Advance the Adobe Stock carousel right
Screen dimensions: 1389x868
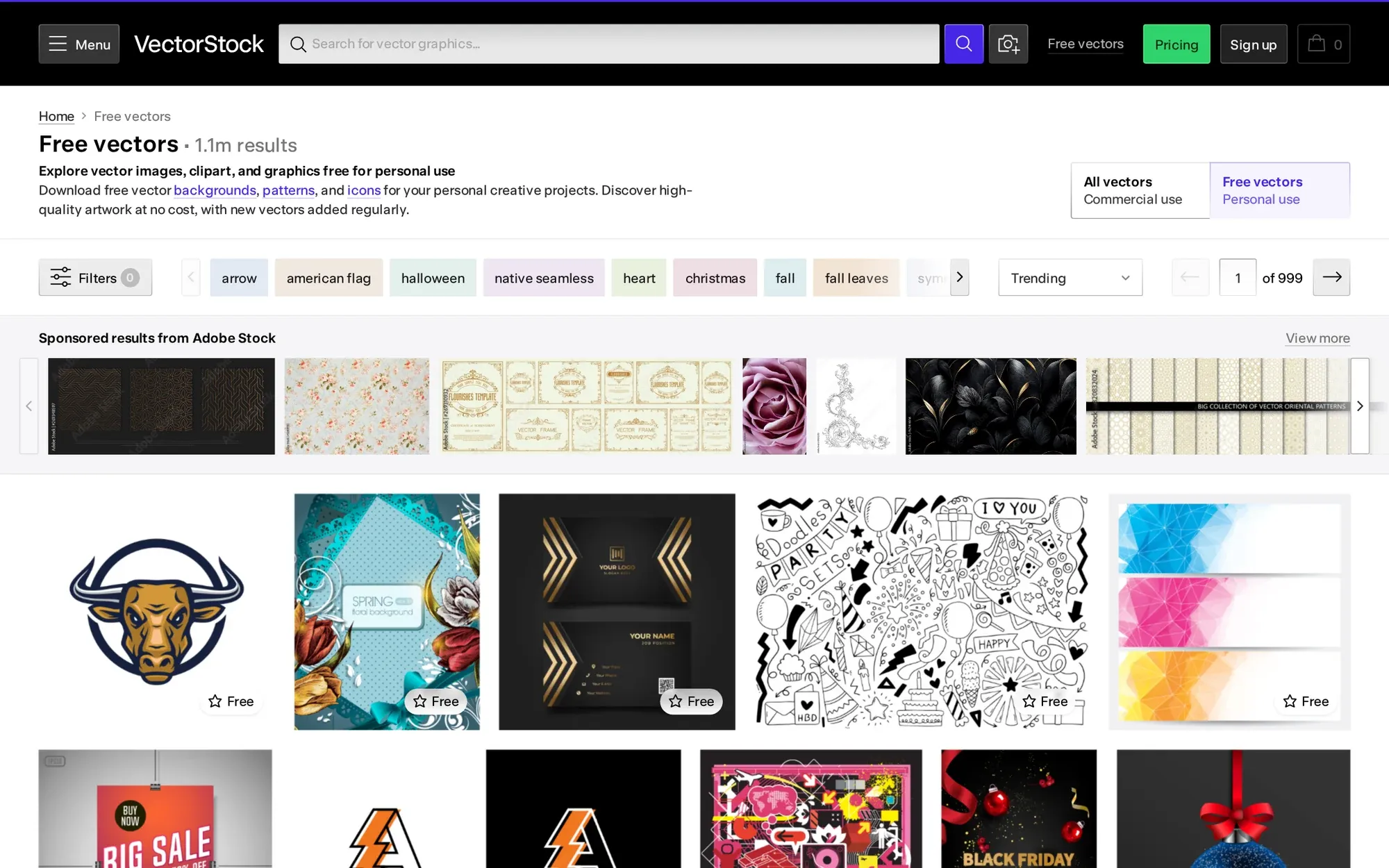tap(1360, 406)
